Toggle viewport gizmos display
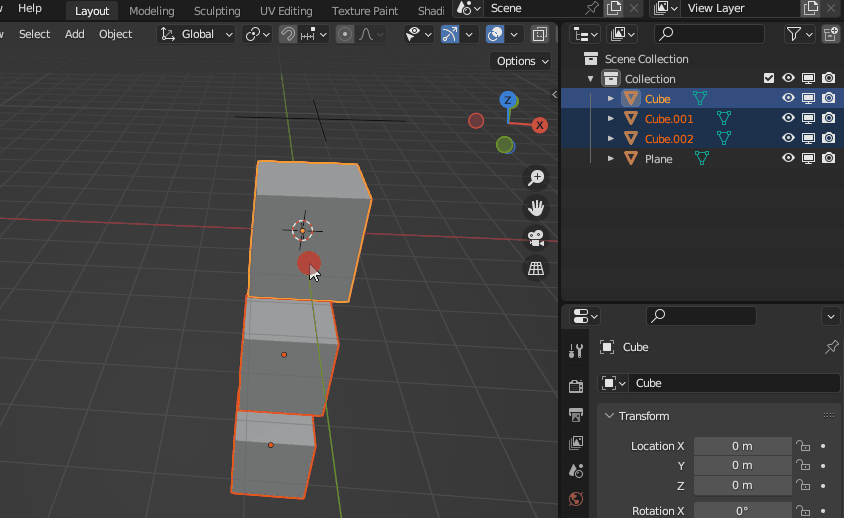Image resolution: width=844 pixels, height=518 pixels. click(450, 34)
